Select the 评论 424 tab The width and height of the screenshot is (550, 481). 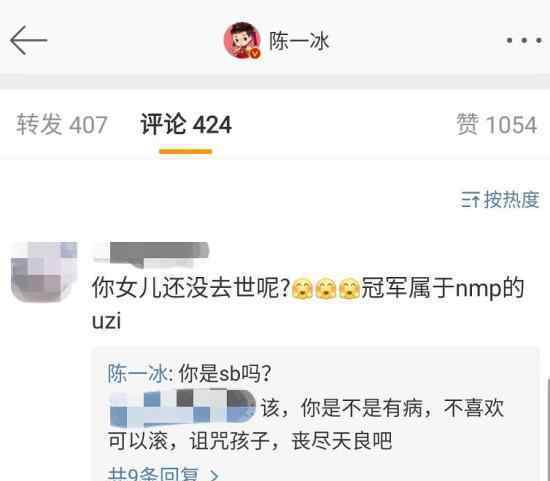186,125
